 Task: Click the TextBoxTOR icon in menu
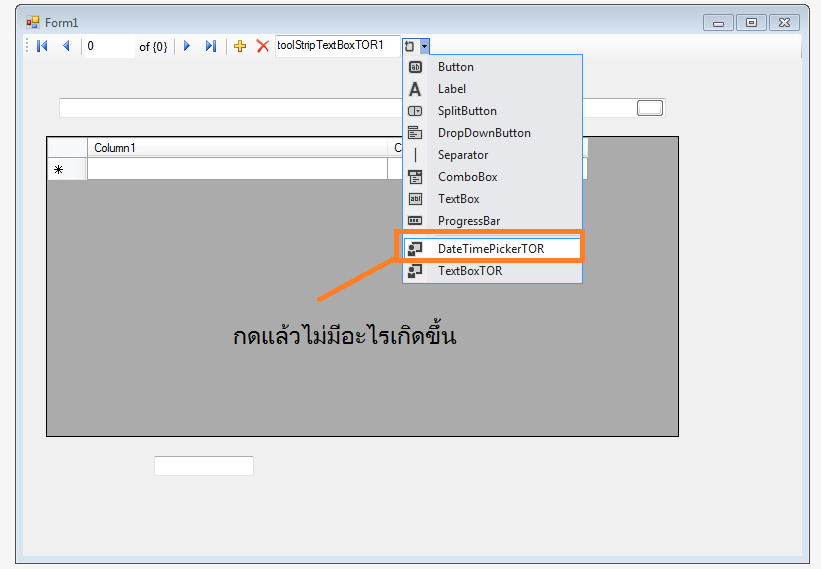(415, 271)
